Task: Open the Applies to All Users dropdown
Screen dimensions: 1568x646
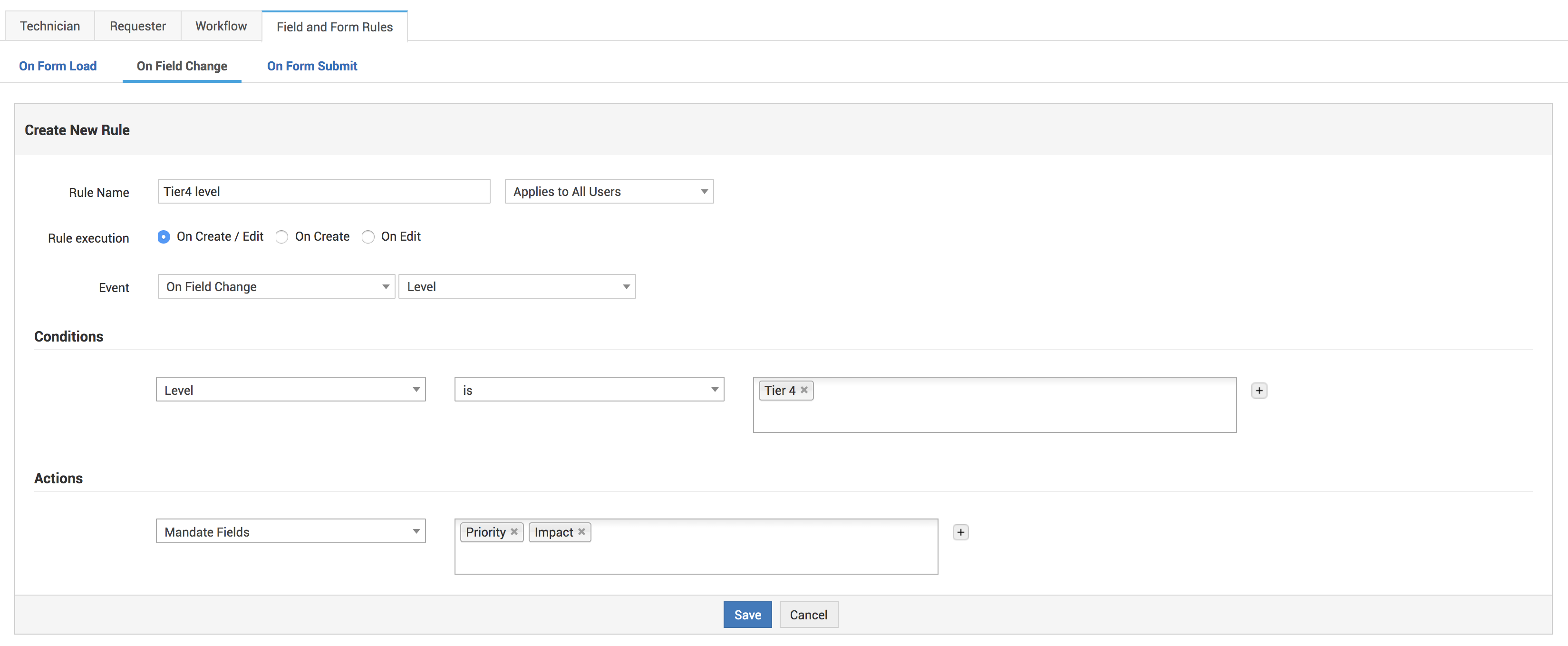Action: coord(609,192)
